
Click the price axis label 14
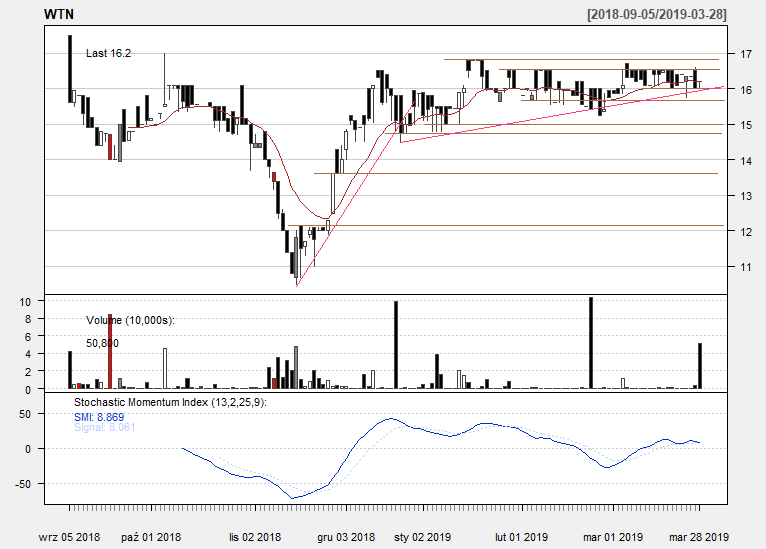click(745, 161)
